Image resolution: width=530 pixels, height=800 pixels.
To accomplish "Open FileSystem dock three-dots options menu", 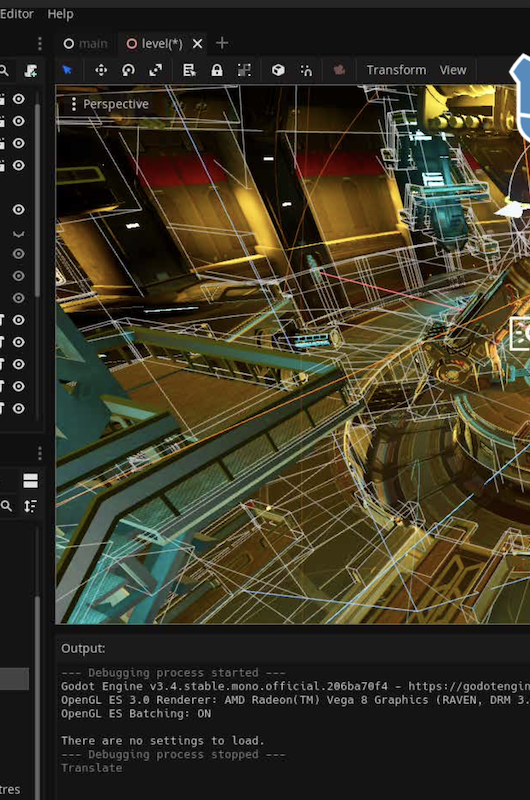I will (40, 453).
